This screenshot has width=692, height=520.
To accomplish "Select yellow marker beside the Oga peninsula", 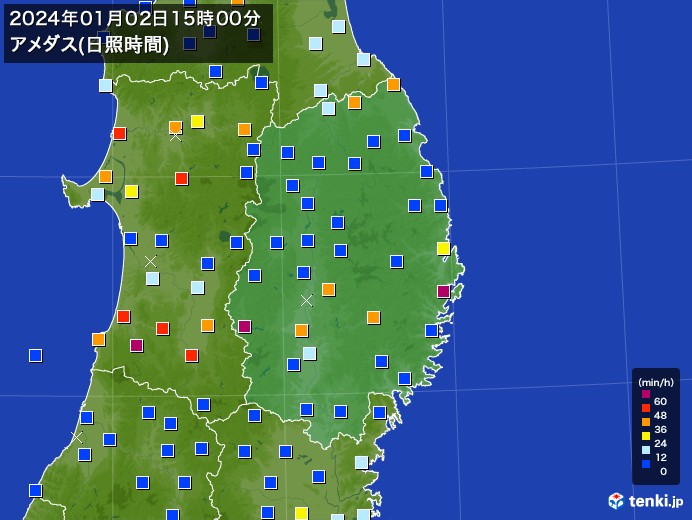I will (132, 192).
